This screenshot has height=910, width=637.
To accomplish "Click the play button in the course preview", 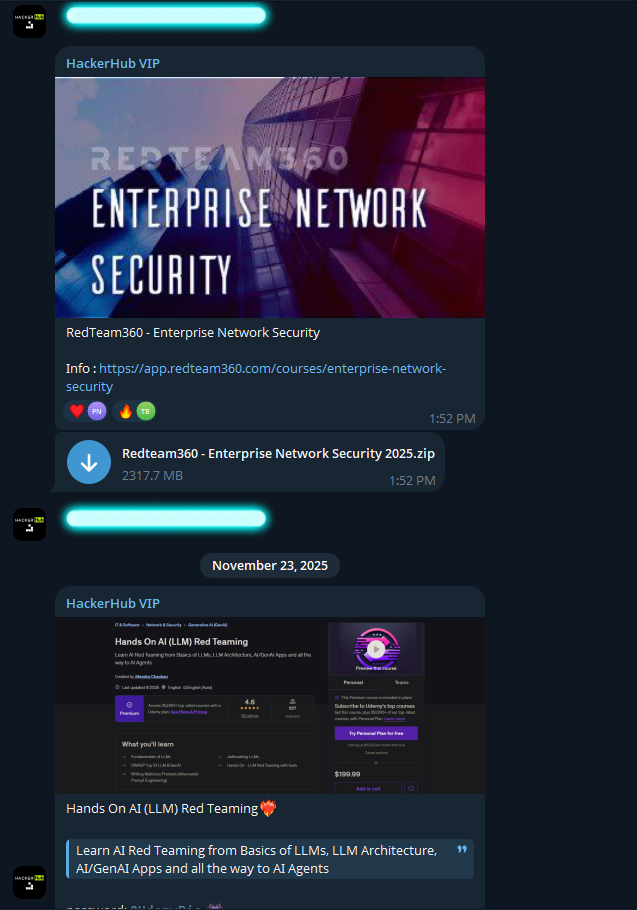I will 377,647.
